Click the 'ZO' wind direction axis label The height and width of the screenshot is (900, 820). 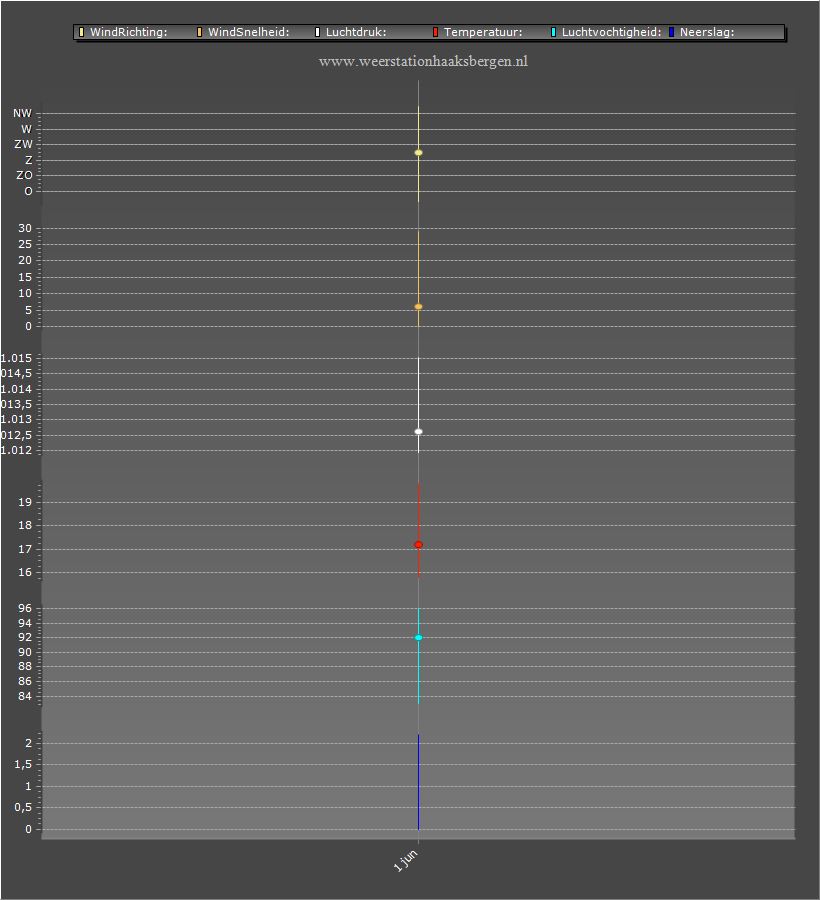tap(24, 175)
